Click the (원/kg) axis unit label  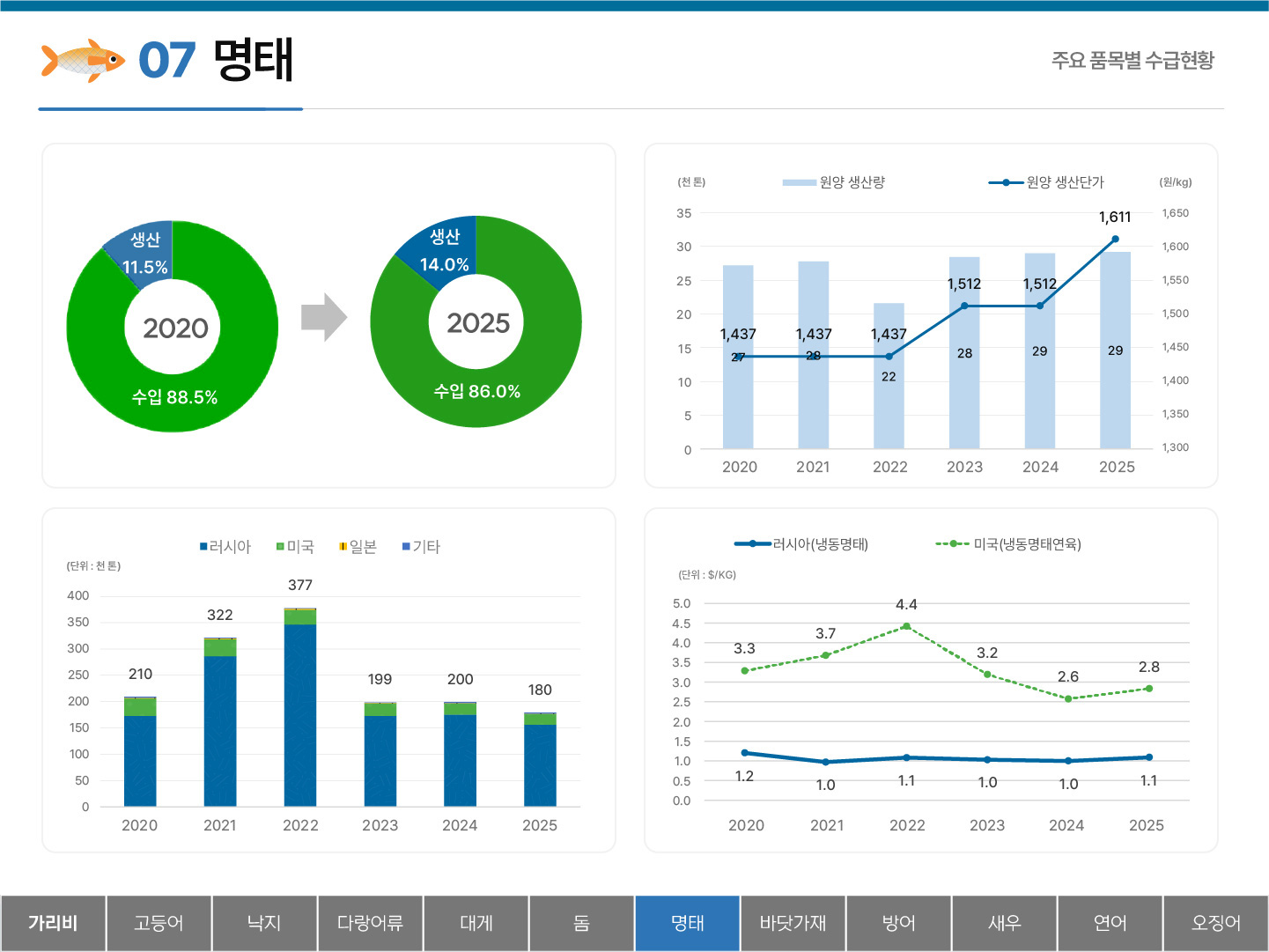pyautogui.click(x=1176, y=182)
